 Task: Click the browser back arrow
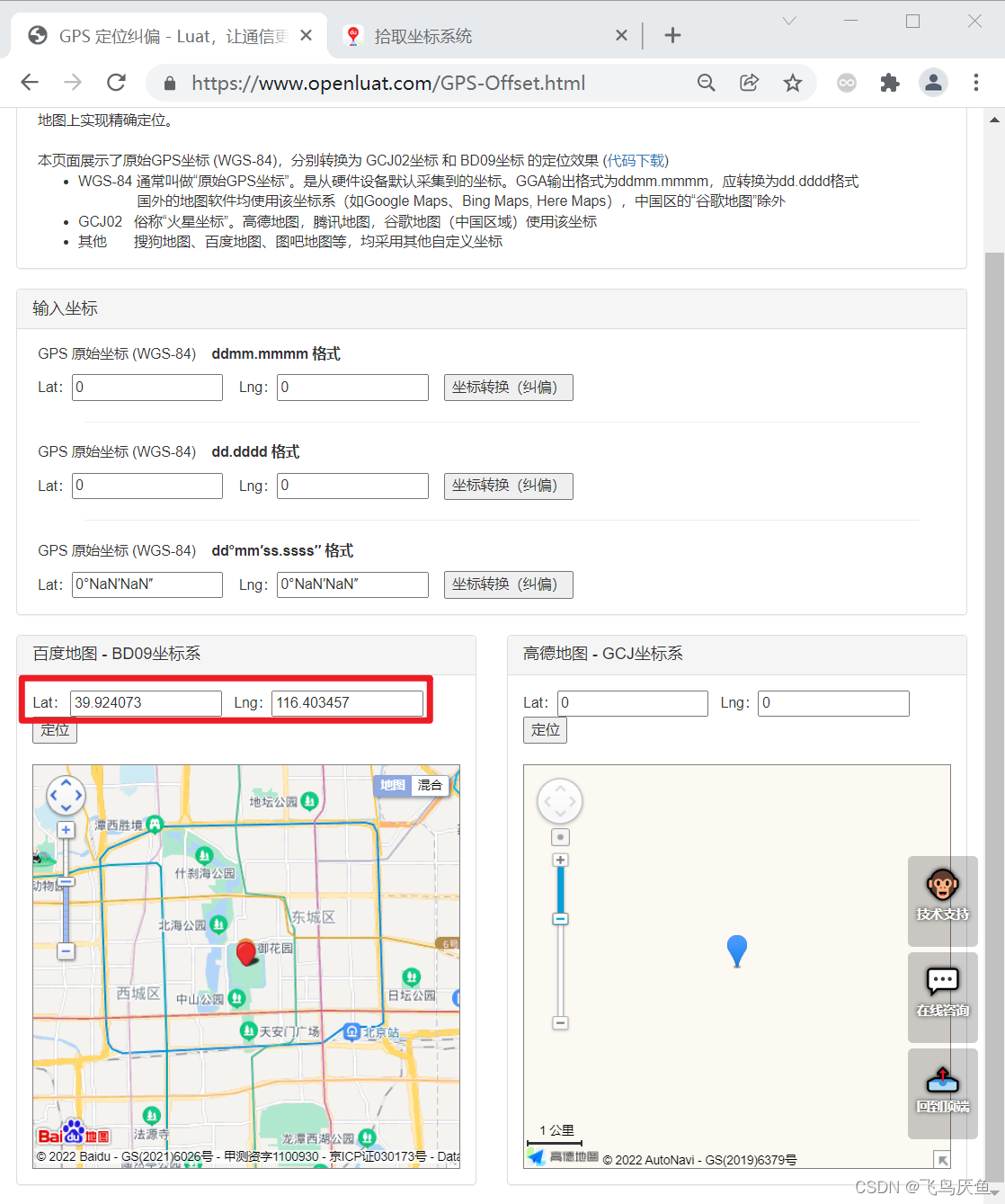30,83
